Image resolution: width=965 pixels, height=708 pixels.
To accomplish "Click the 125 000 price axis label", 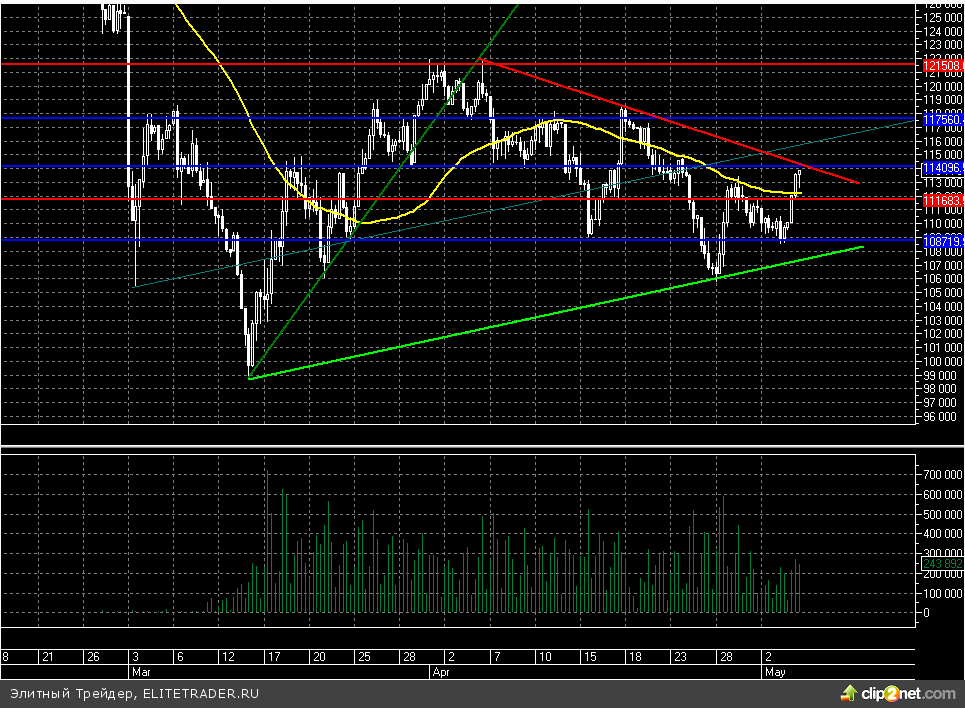I will click(x=942, y=17).
